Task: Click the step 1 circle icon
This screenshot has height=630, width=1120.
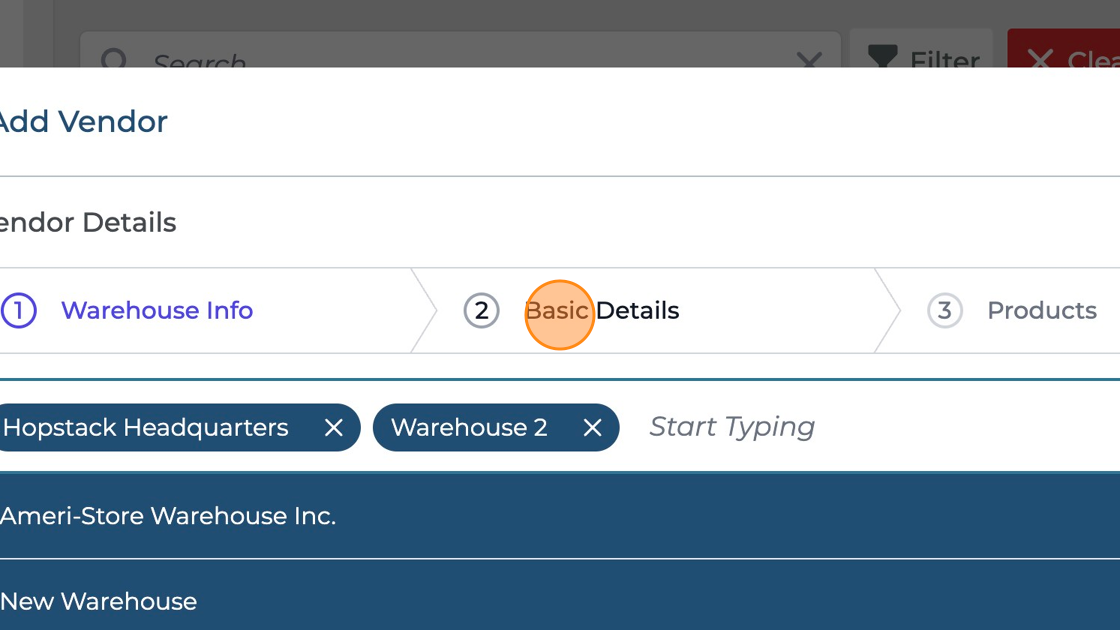Action: [18, 311]
